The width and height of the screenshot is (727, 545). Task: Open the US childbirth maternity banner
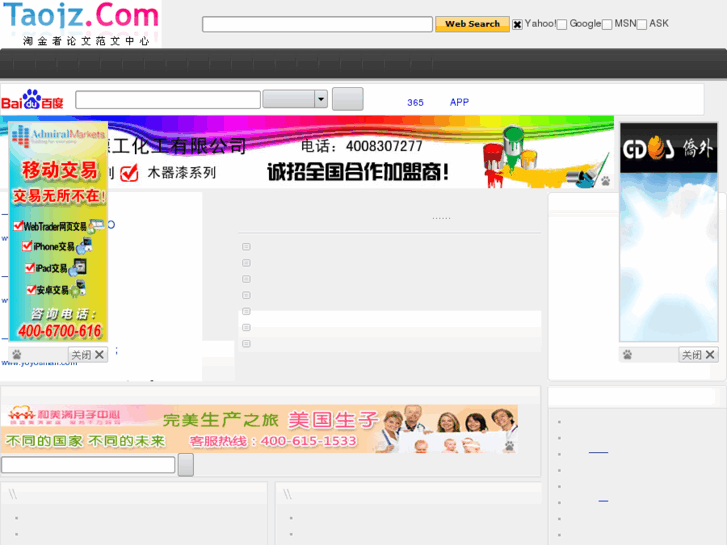click(x=259, y=429)
